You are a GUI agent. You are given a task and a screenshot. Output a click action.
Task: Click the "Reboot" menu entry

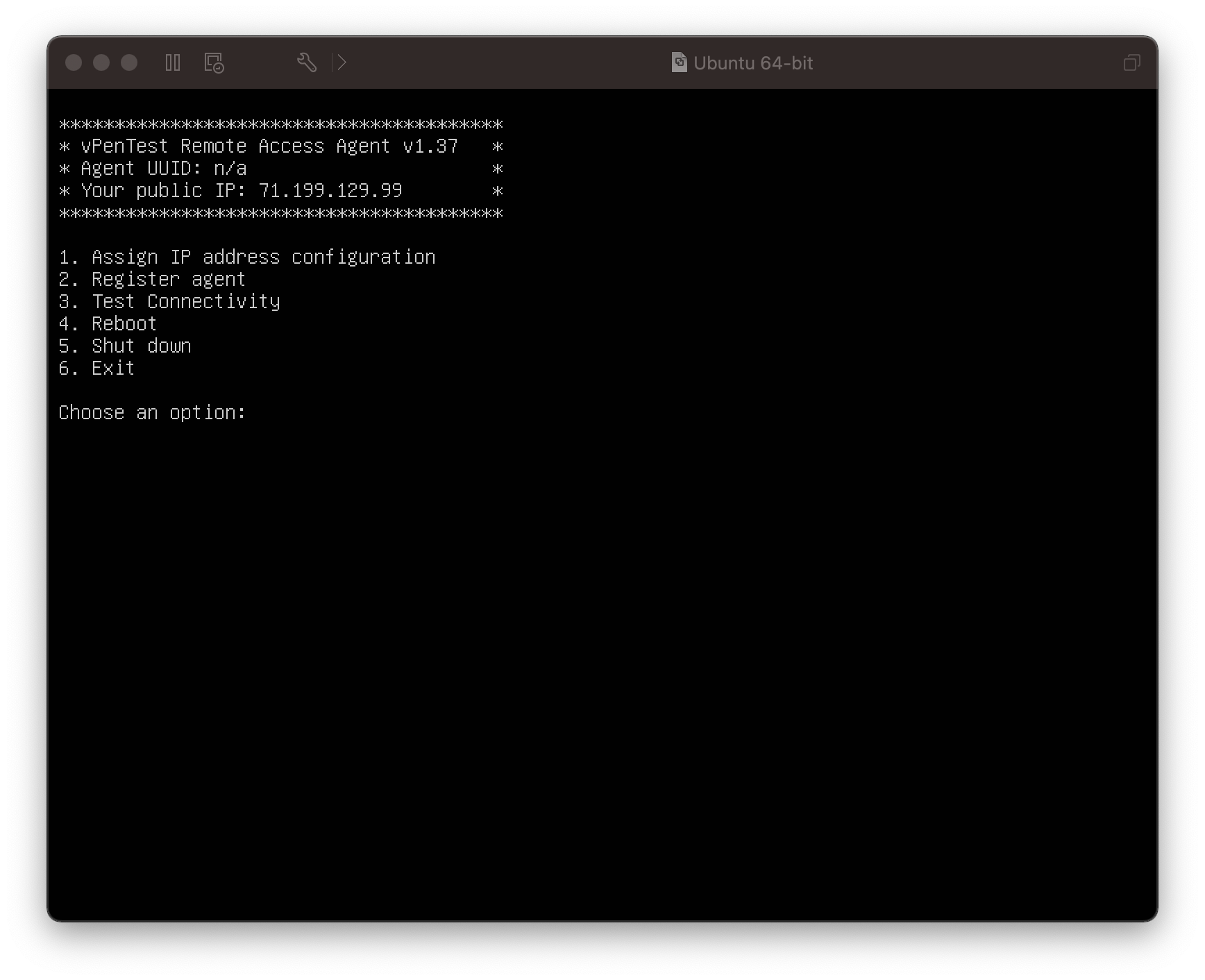[124, 324]
